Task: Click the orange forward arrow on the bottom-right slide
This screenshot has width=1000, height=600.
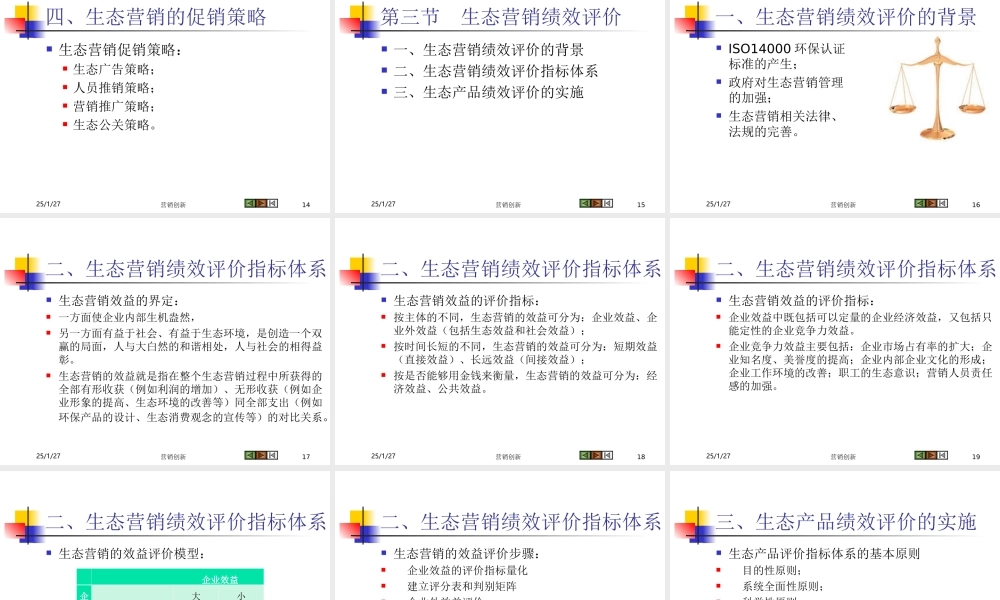Action: pyautogui.click(x=929, y=597)
